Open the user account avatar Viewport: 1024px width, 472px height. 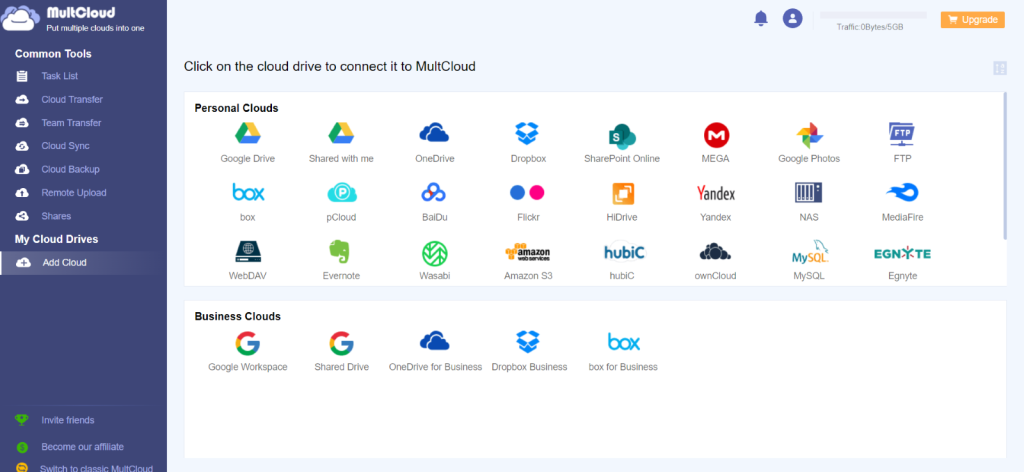(792, 18)
